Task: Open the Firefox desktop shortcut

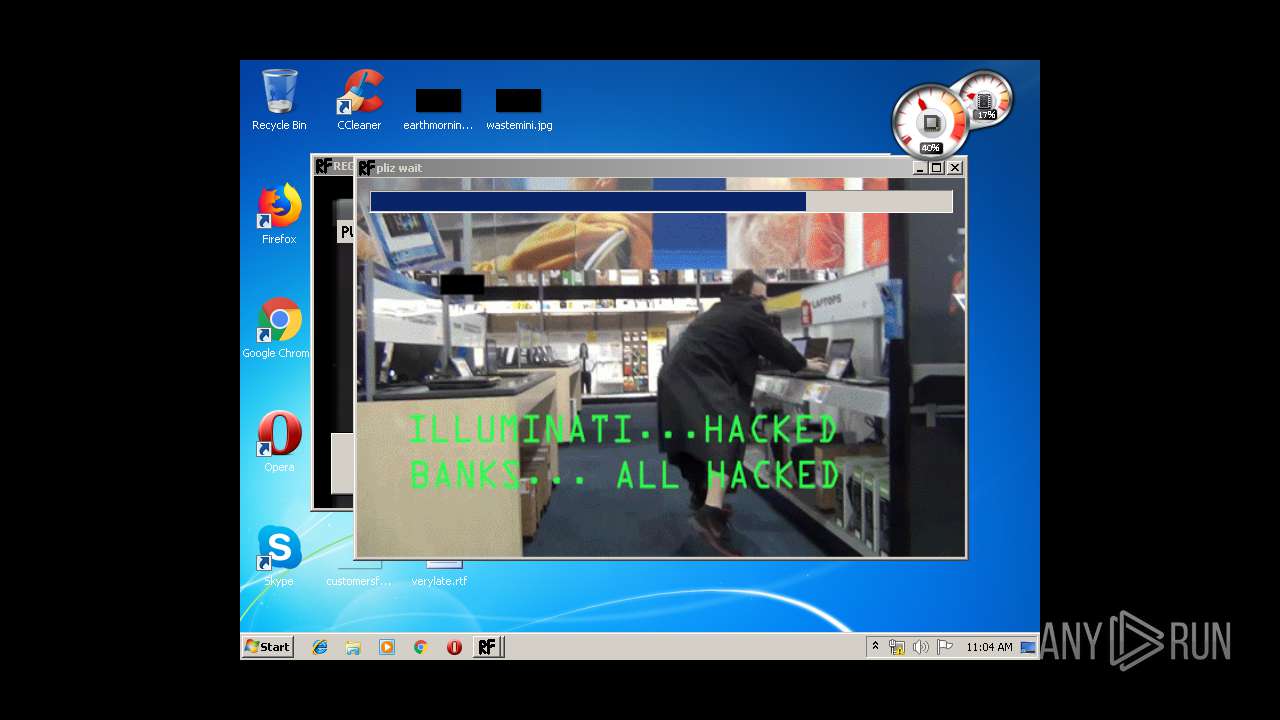Action: click(279, 214)
